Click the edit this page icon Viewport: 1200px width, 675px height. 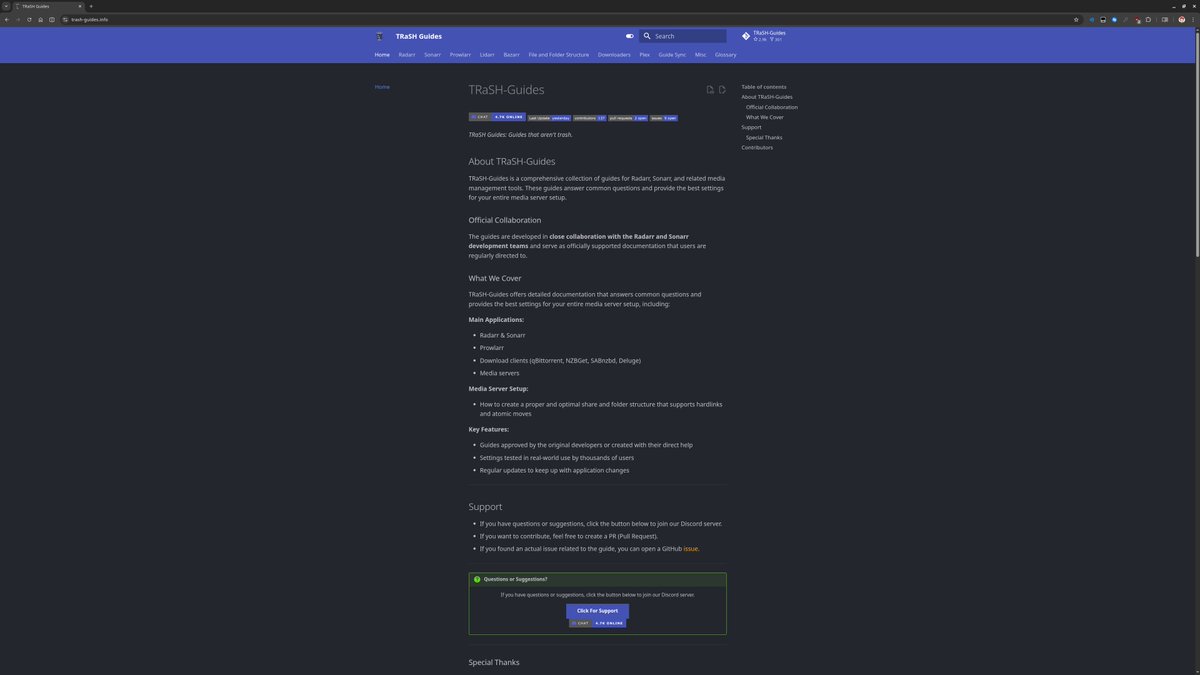click(722, 90)
